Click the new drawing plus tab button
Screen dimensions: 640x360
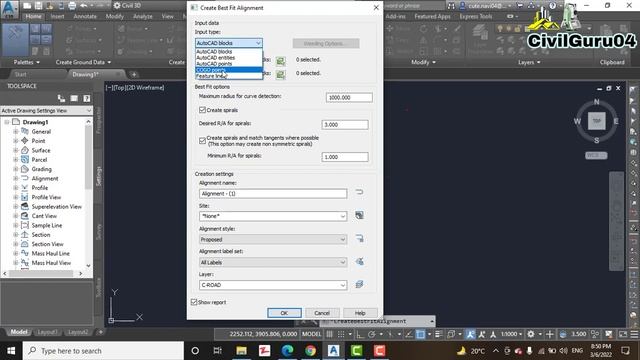click(x=134, y=74)
